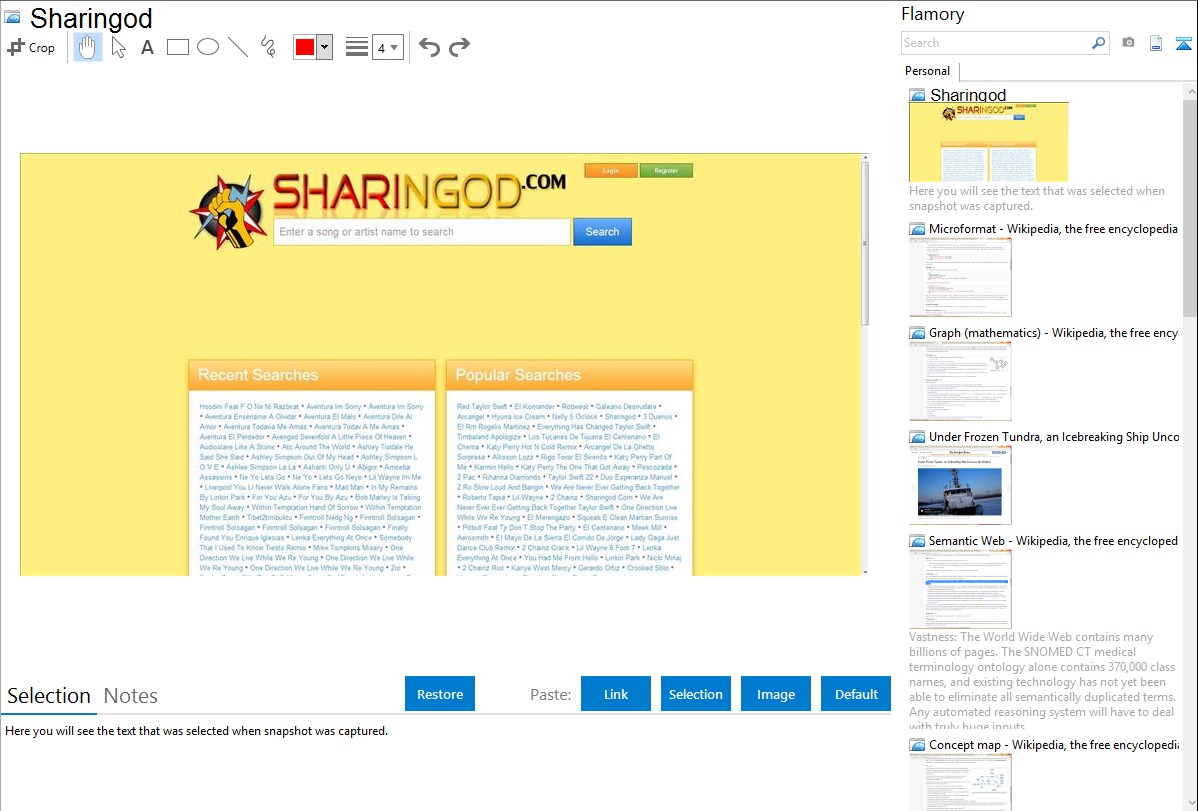The image size is (1198, 811).
Task: Click the Popular Searches heading
Action: pos(518,375)
